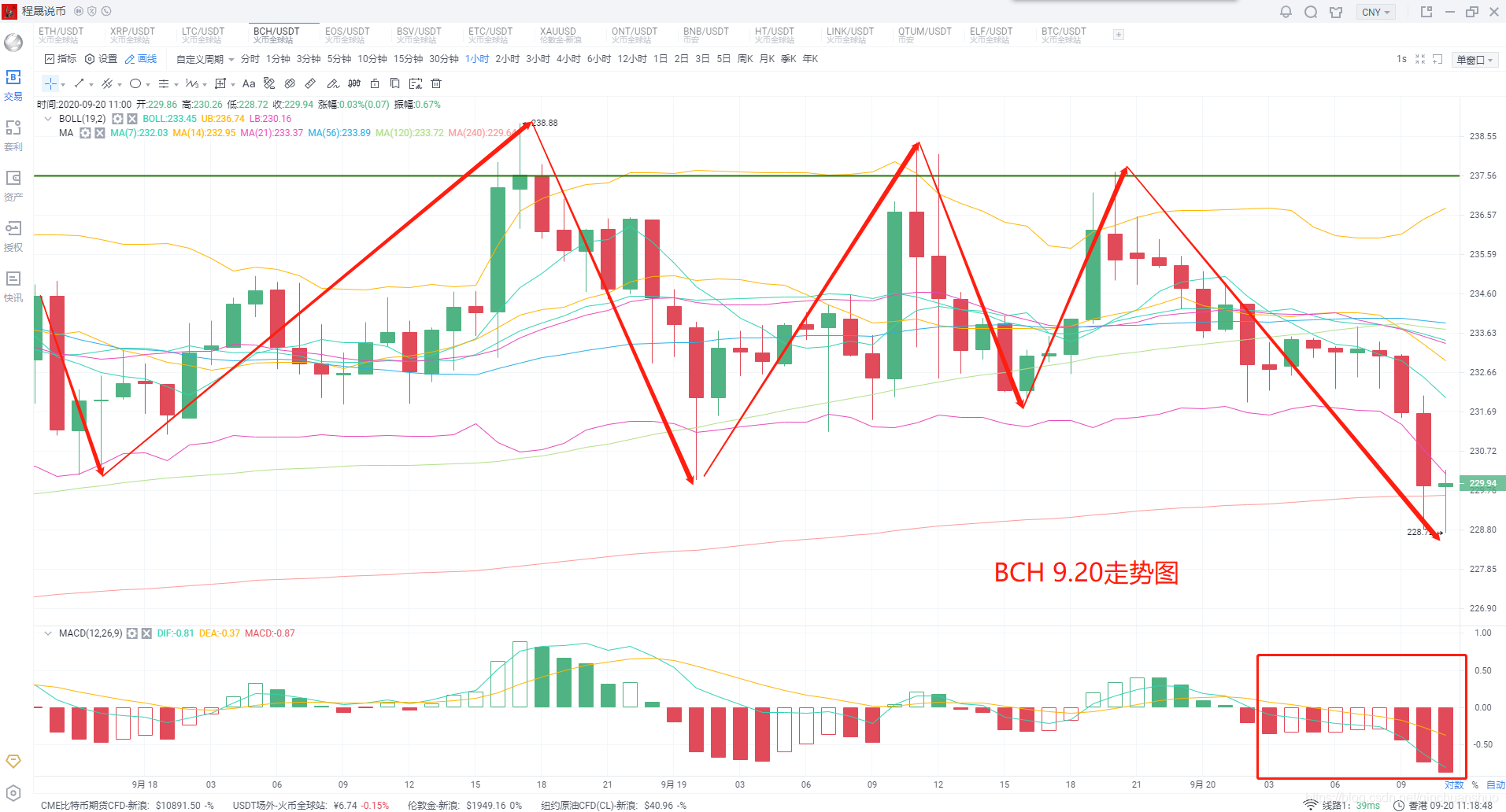Click the MACD indicator settings gear
This screenshot has width=1506, height=812.
pos(132,633)
